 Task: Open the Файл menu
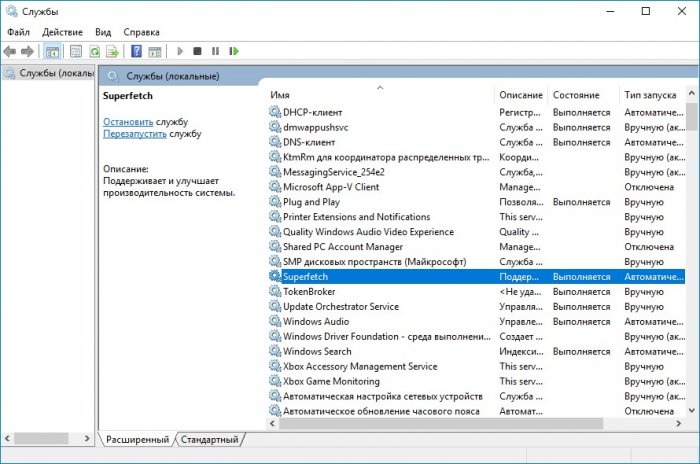pyautogui.click(x=18, y=32)
